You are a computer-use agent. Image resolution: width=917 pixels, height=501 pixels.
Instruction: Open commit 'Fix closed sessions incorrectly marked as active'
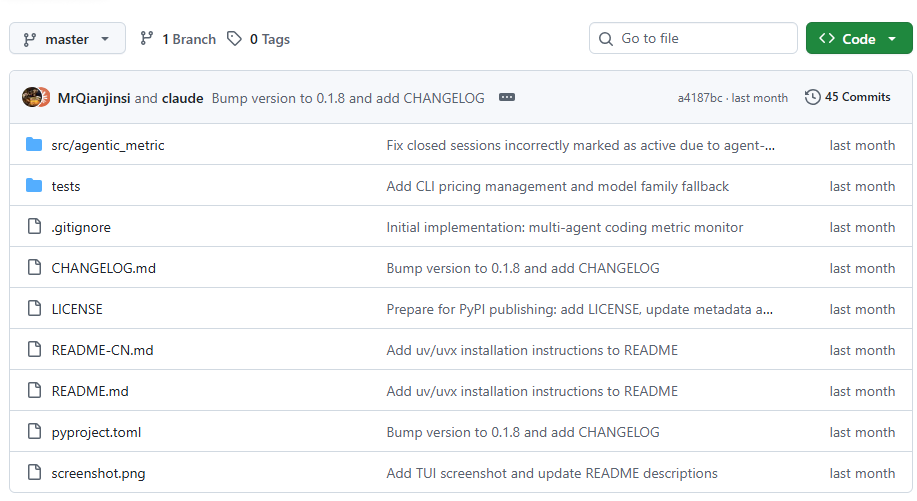[x=581, y=145]
